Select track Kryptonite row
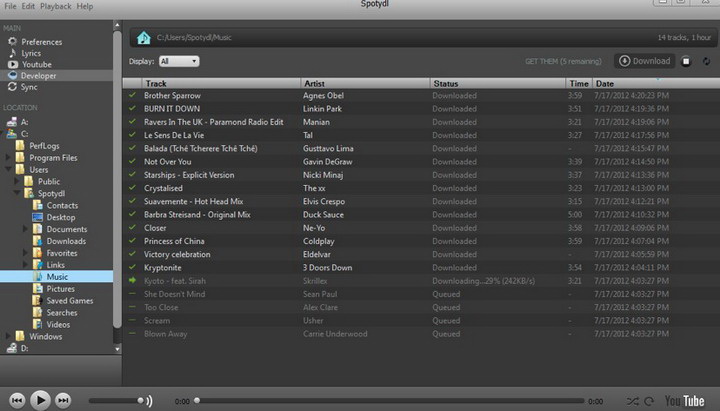Image resolution: width=720 pixels, height=411 pixels. click(420, 267)
